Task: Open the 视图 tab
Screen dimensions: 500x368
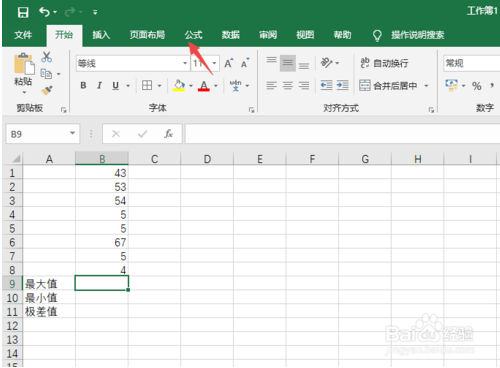Action: (x=305, y=35)
